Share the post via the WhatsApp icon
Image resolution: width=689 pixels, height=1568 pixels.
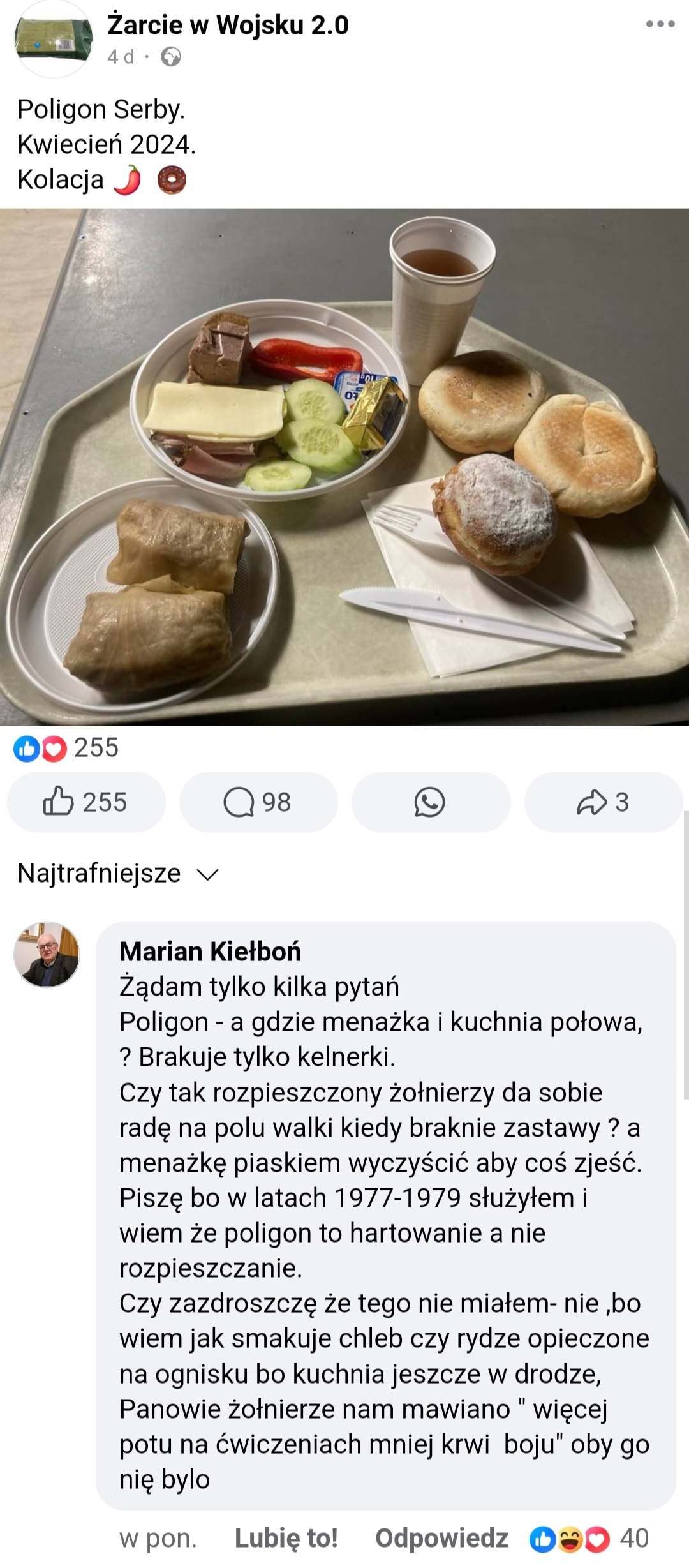(x=431, y=802)
